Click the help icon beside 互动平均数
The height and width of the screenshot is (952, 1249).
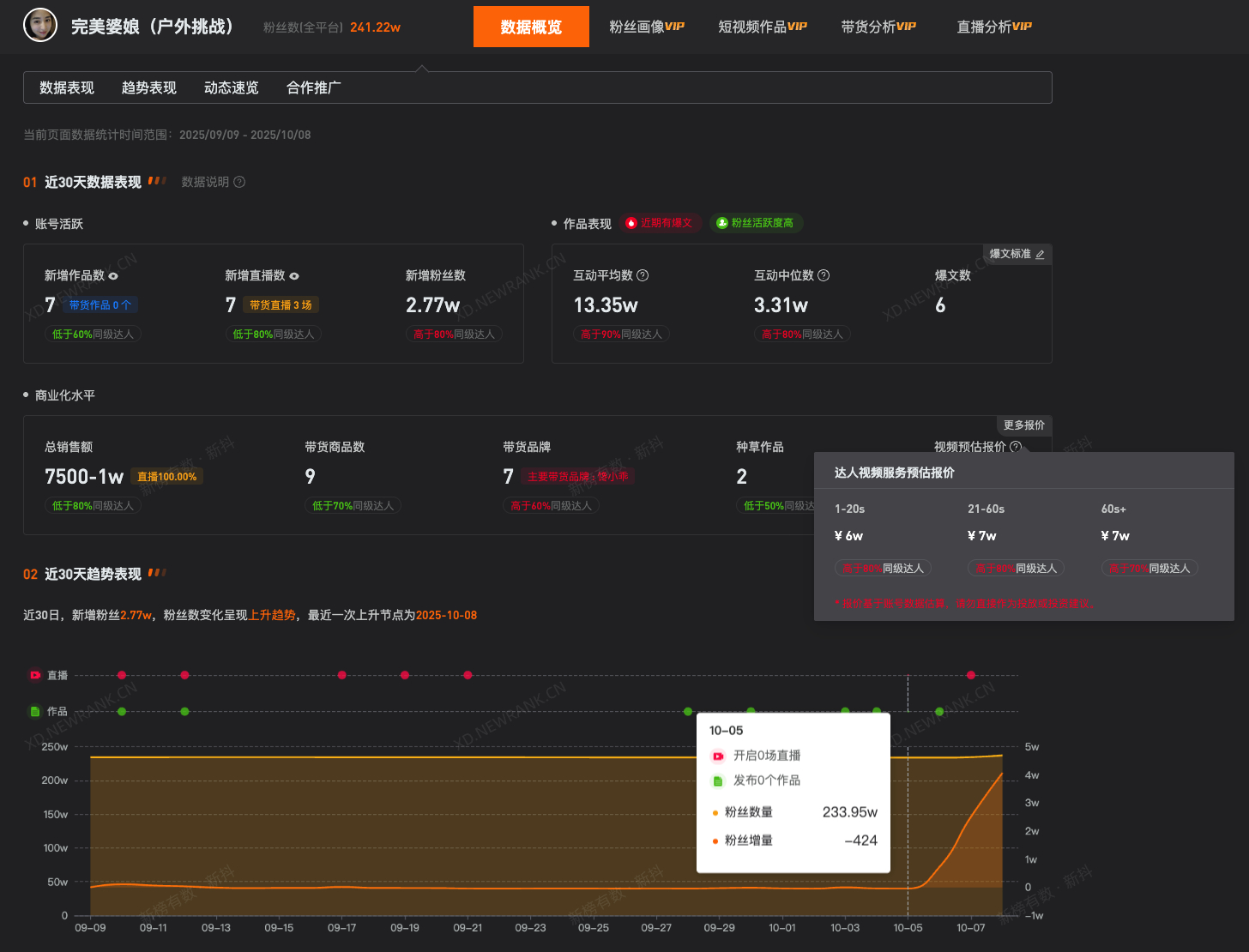(643, 275)
